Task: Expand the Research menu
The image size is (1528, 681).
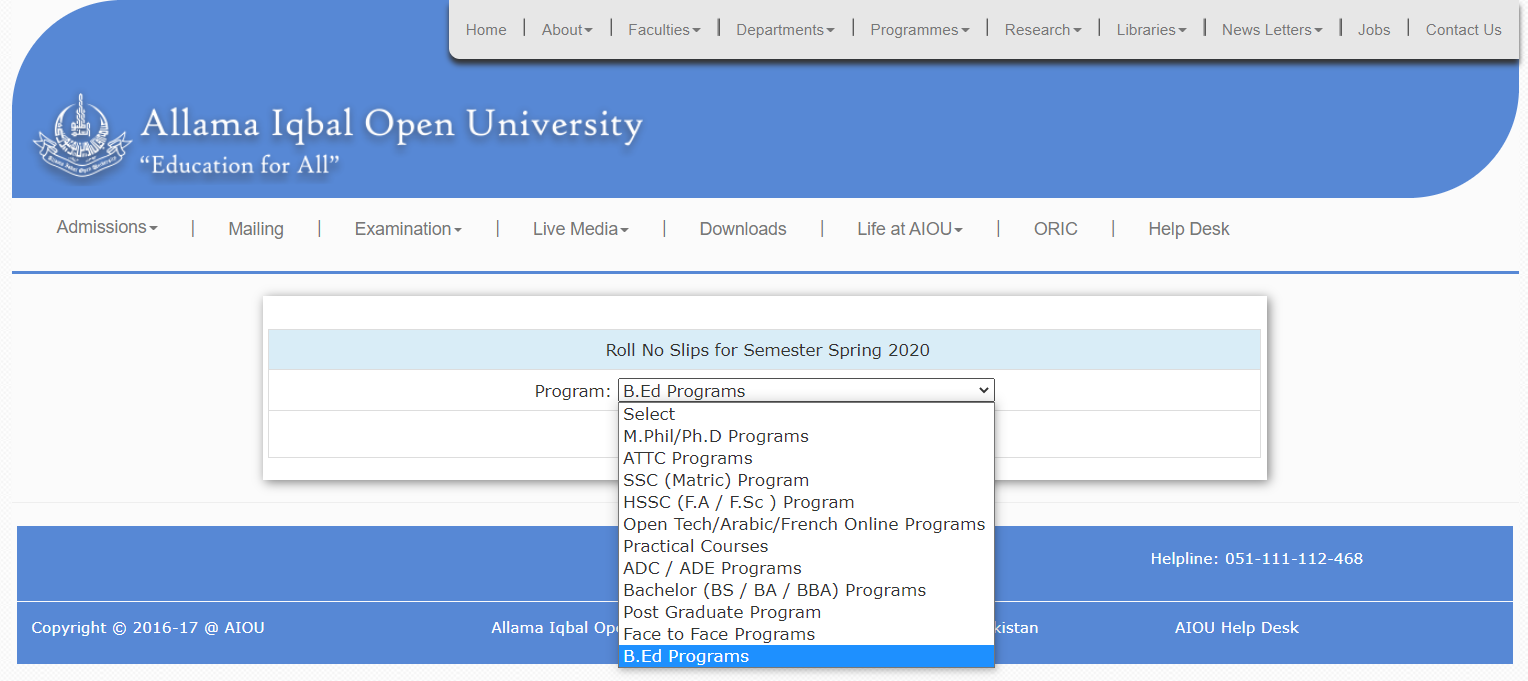Action: tap(1043, 30)
